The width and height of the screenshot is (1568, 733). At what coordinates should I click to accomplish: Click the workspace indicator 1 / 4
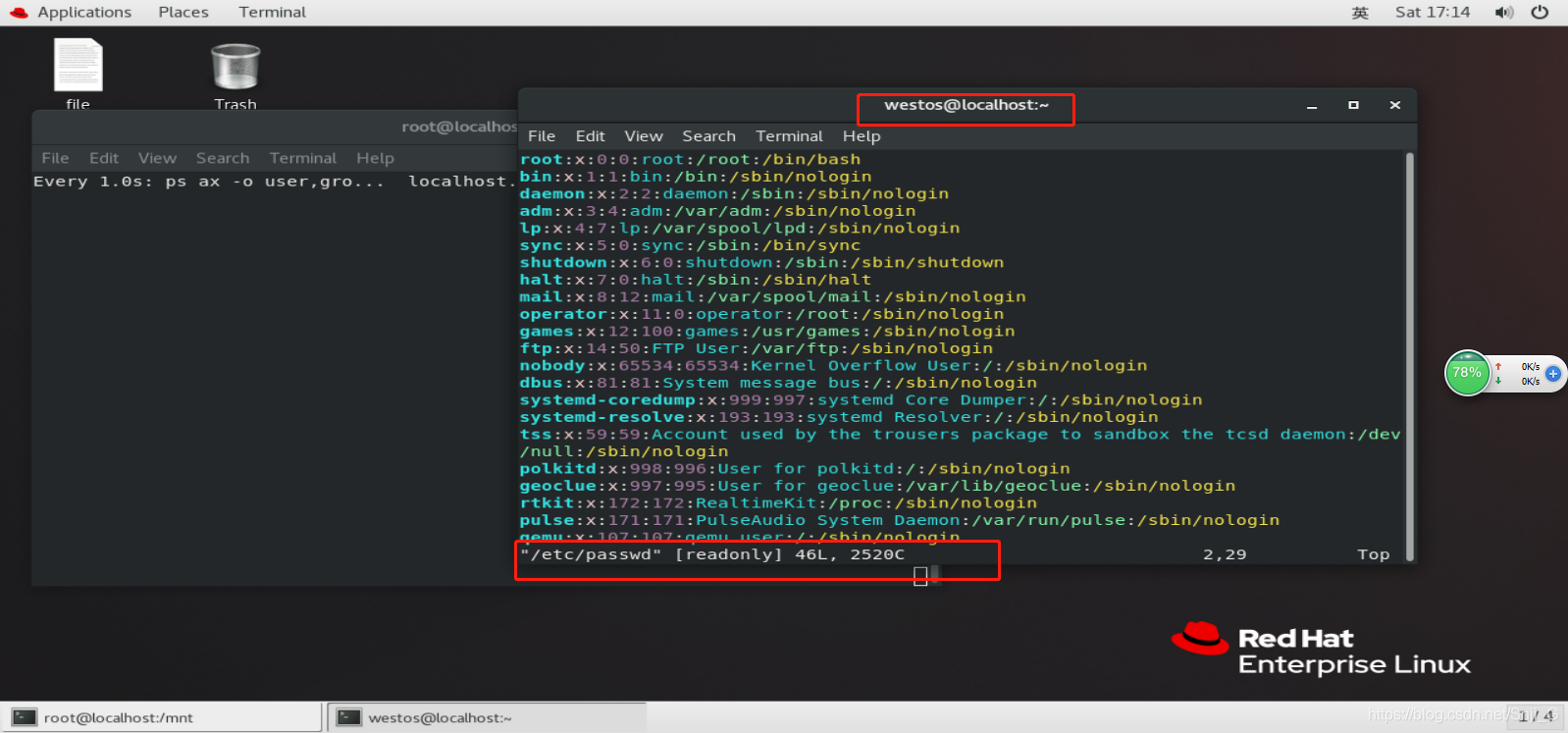click(x=1536, y=716)
